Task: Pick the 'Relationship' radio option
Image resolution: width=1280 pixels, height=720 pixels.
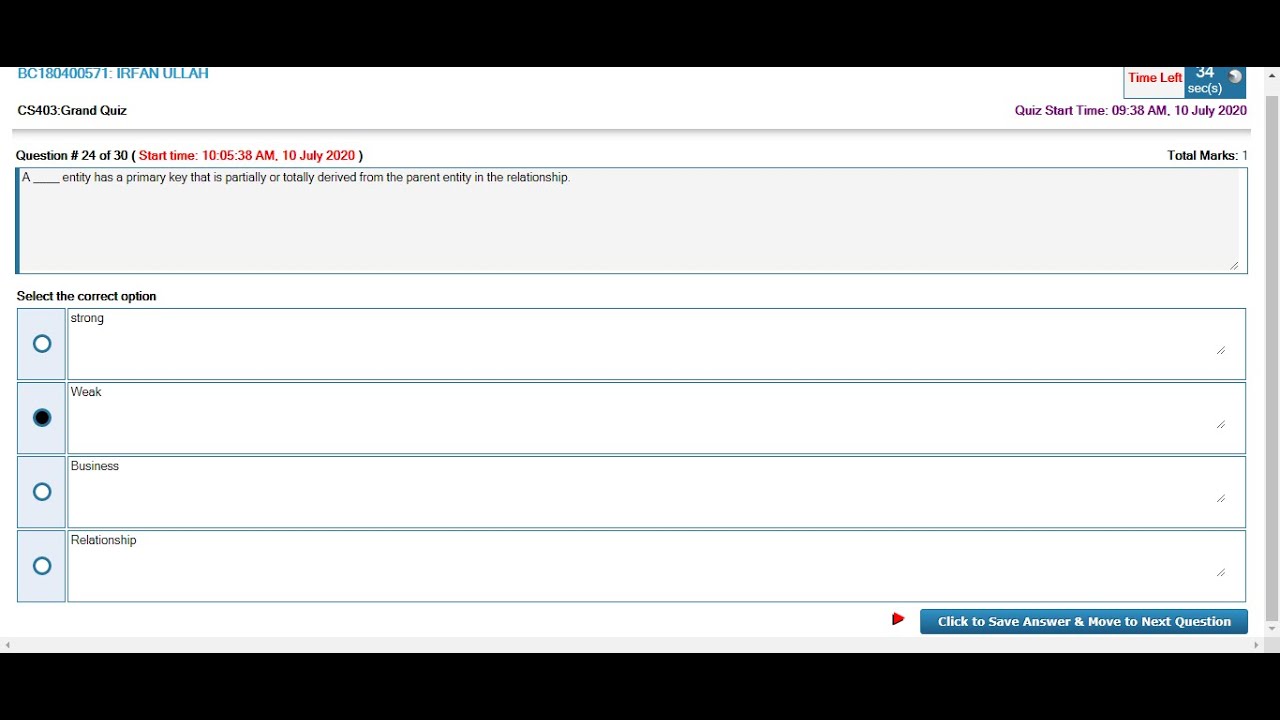Action: [42, 566]
